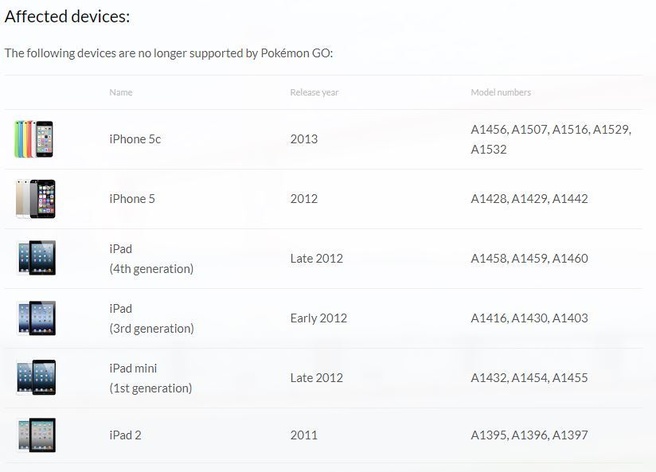656x472 pixels.
Task: Click the Early 2012 release year cell
Action: [x=318, y=318]
